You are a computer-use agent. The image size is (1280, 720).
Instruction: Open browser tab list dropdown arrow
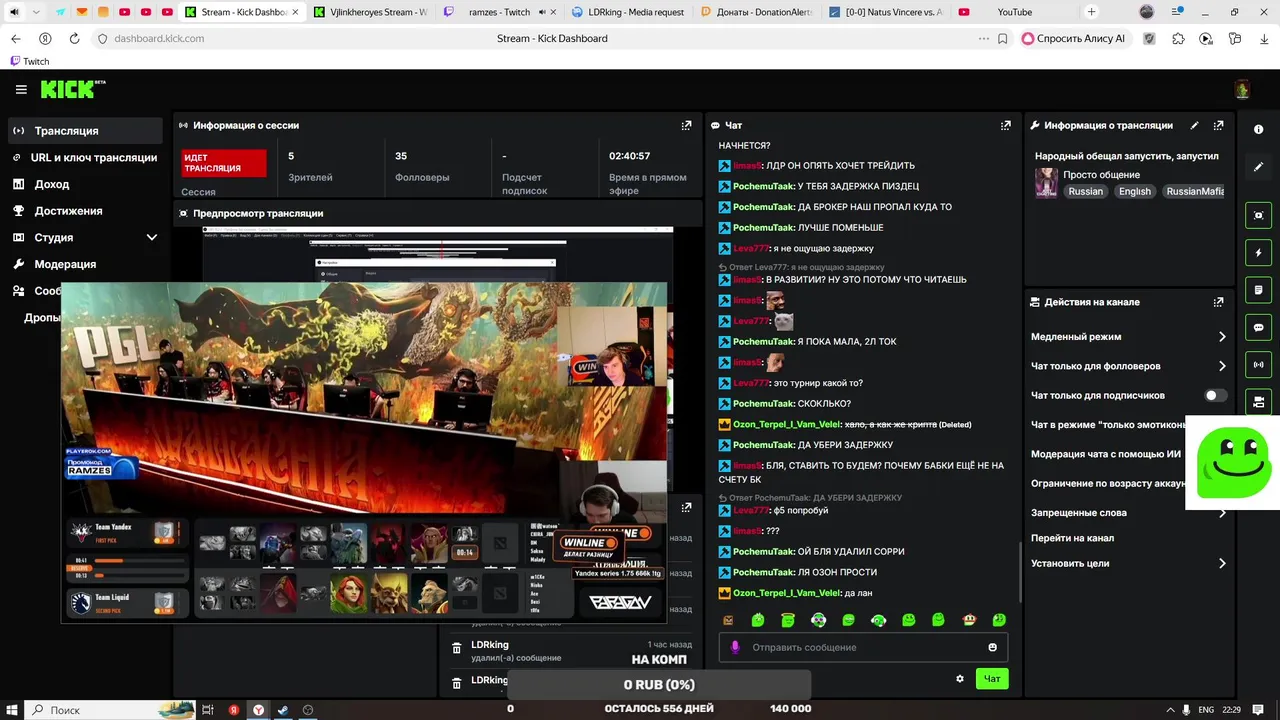[36, 12]
